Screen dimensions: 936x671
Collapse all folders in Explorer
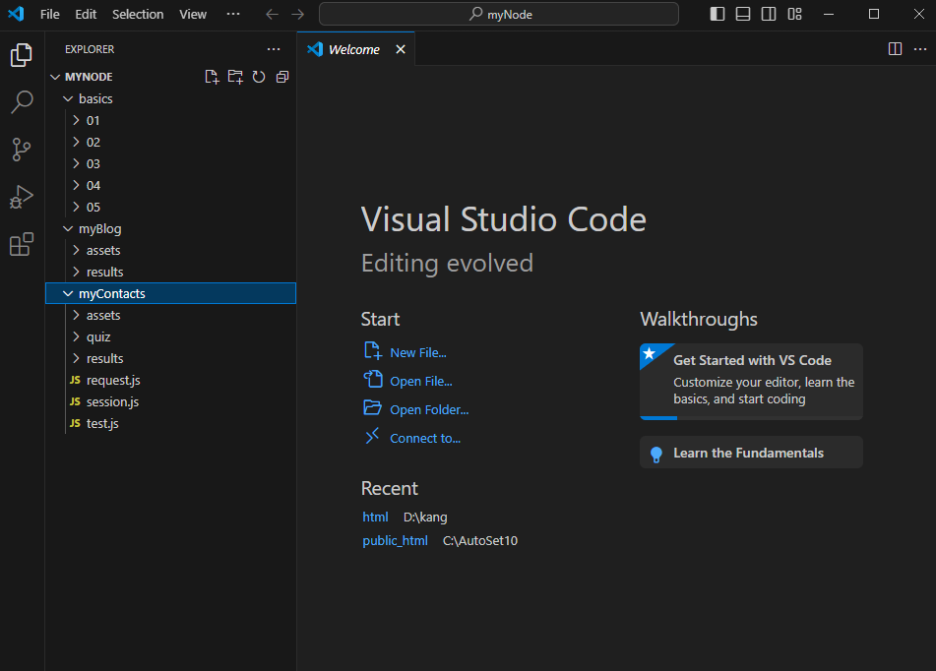click(282, 77)
